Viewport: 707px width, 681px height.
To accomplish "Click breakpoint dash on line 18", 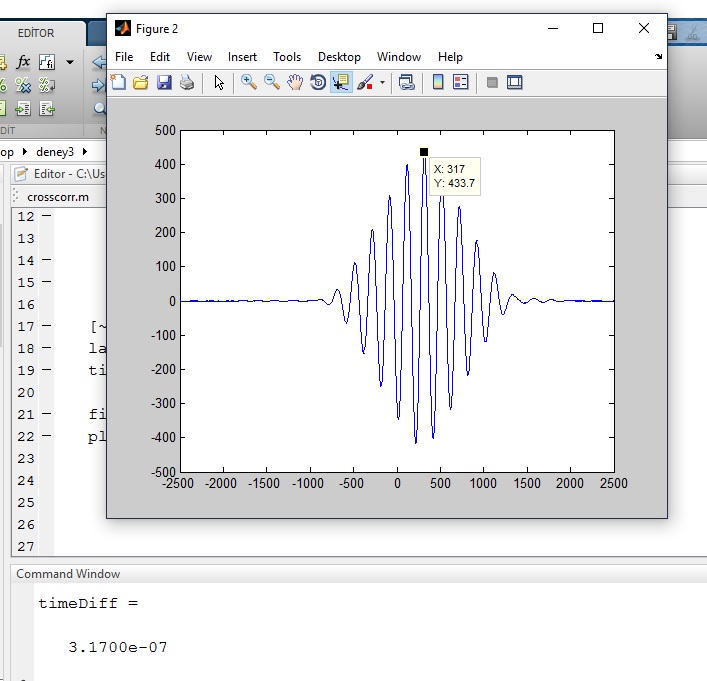I will [x=46, y=348].
